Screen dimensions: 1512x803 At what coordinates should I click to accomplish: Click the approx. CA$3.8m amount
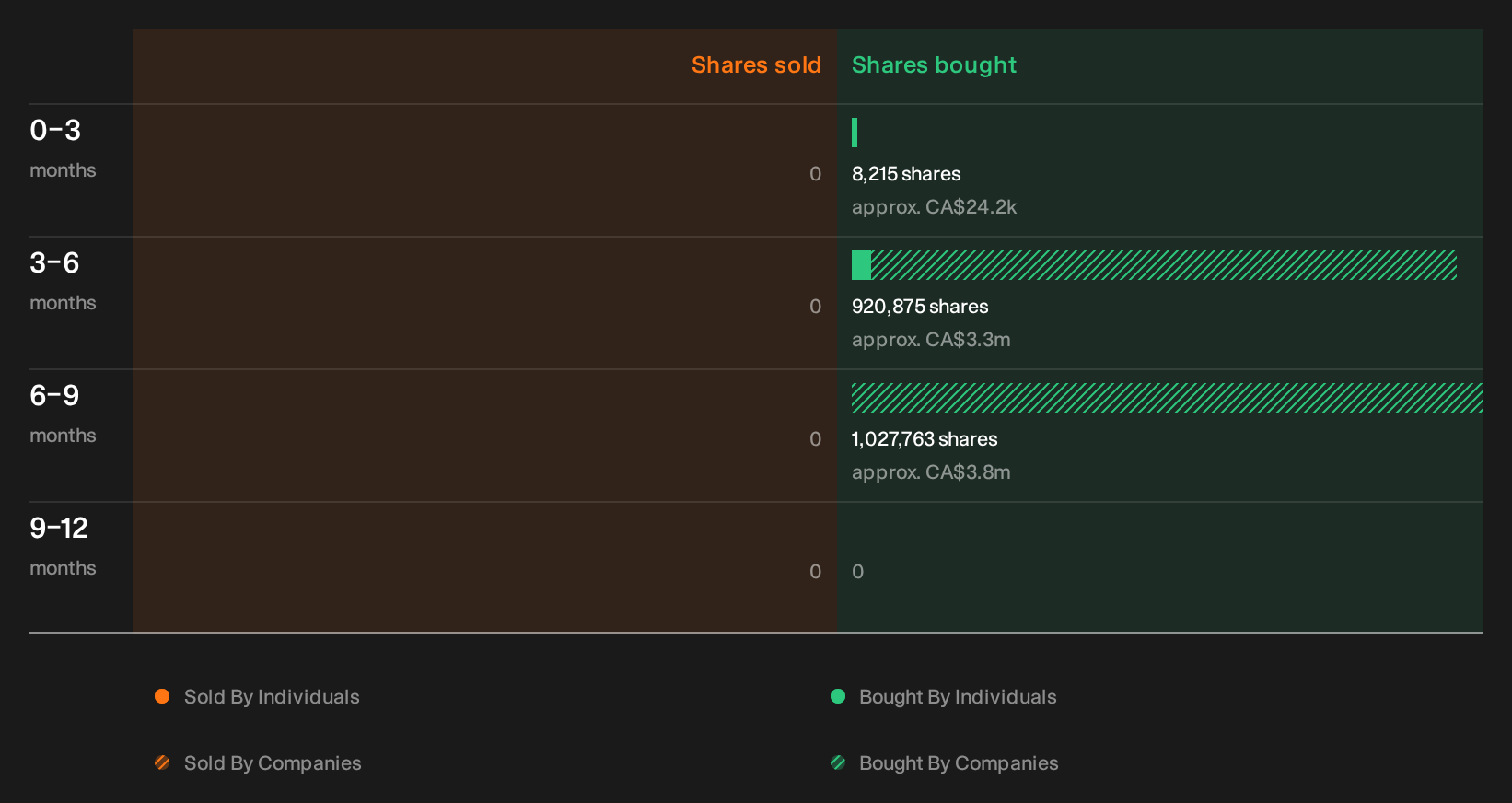(931, 472)
